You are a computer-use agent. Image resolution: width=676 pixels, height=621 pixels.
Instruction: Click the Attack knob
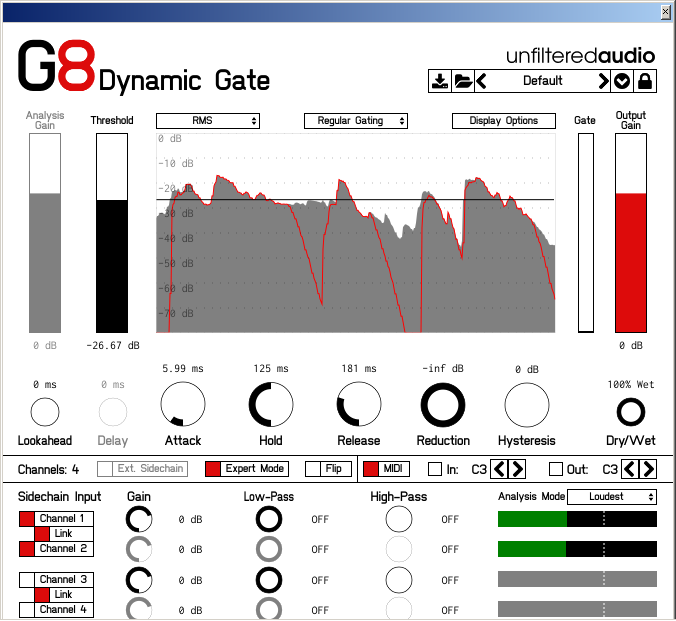click(183, 404)
